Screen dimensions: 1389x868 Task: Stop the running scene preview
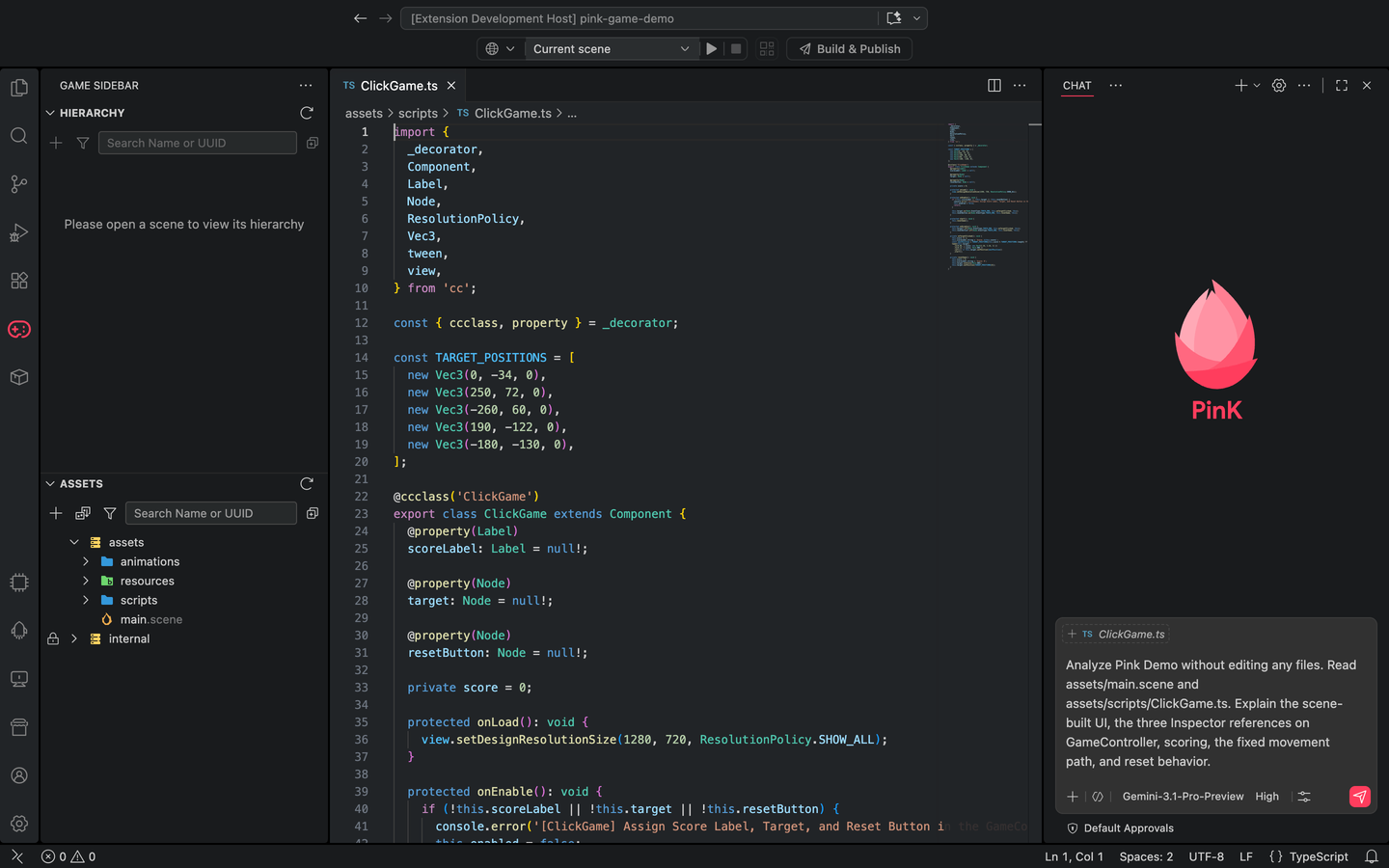(x=736, y=49)
